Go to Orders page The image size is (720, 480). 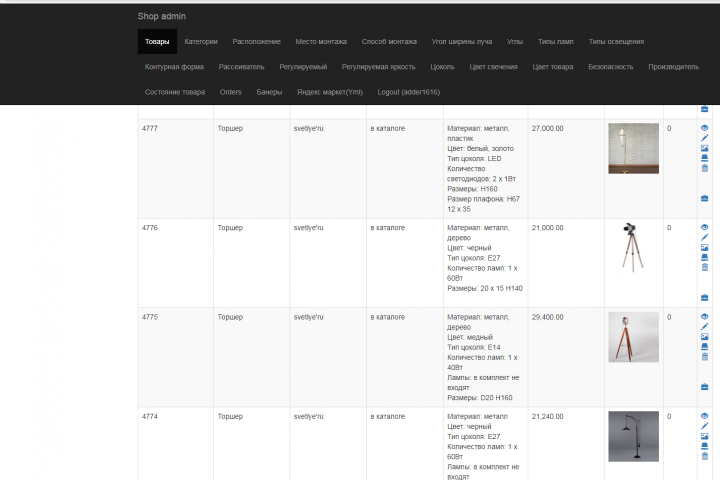tap(231, 92)
